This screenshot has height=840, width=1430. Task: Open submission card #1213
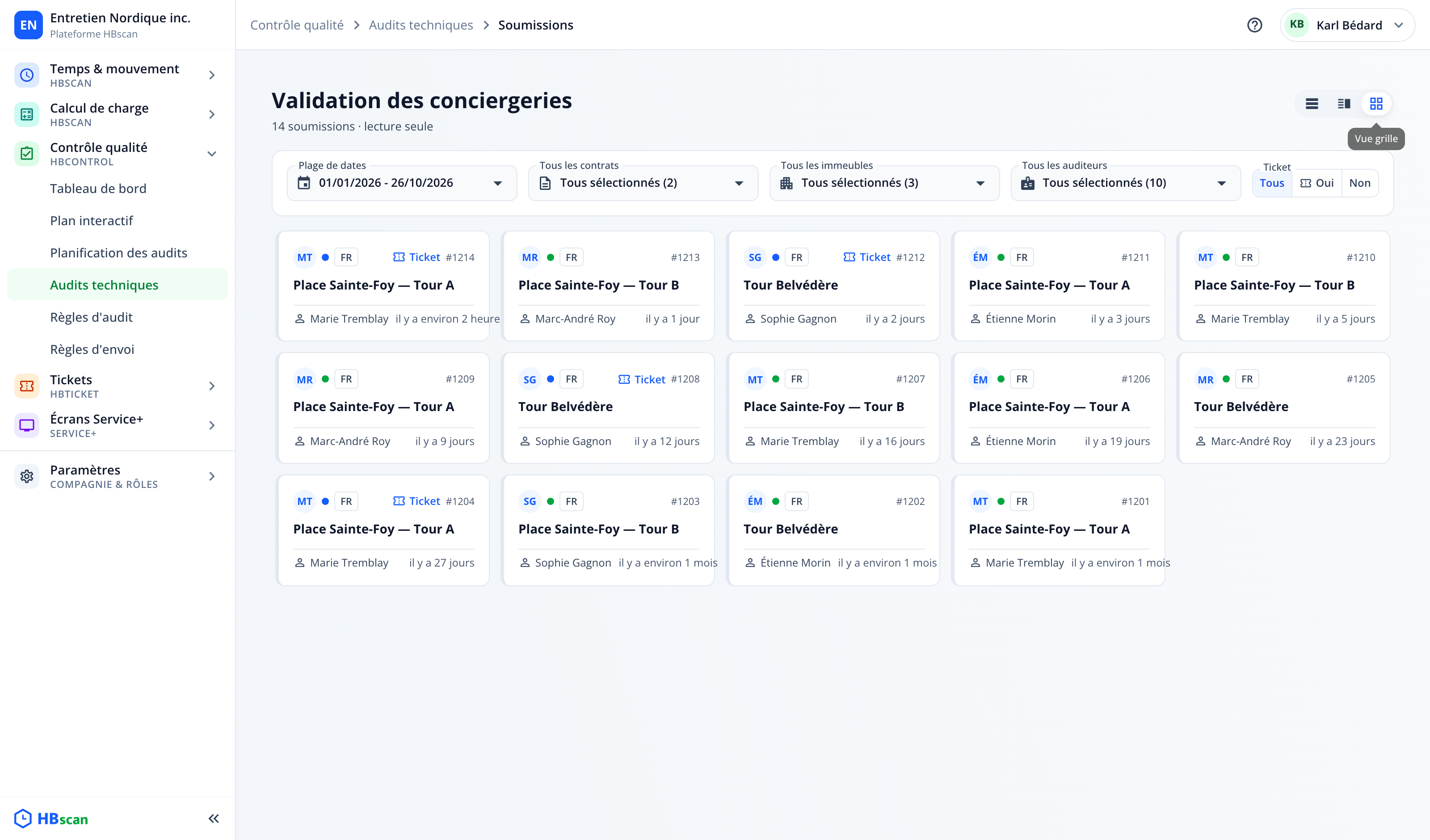[x=608, y=286]
